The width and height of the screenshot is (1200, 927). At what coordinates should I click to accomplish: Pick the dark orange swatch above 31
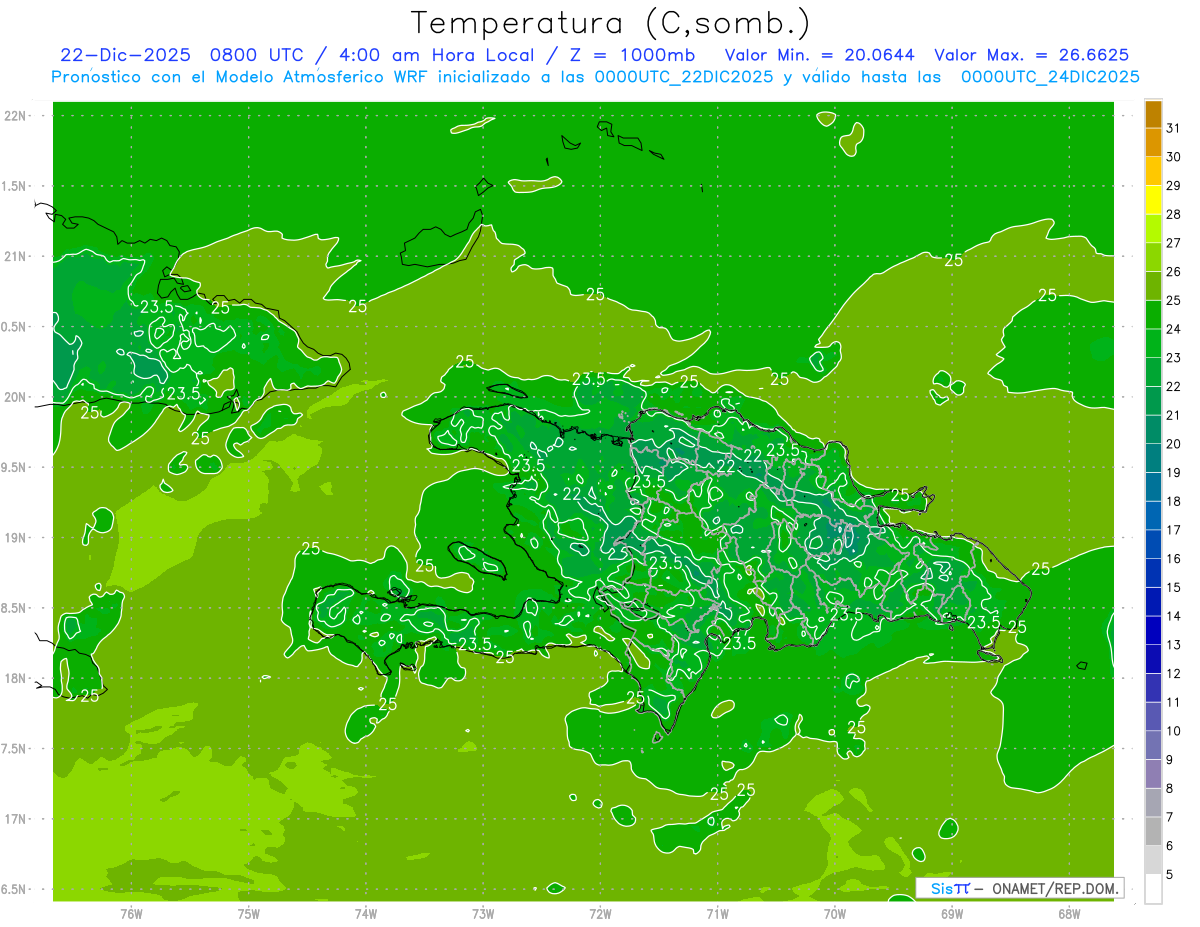tap(1153, 115)
